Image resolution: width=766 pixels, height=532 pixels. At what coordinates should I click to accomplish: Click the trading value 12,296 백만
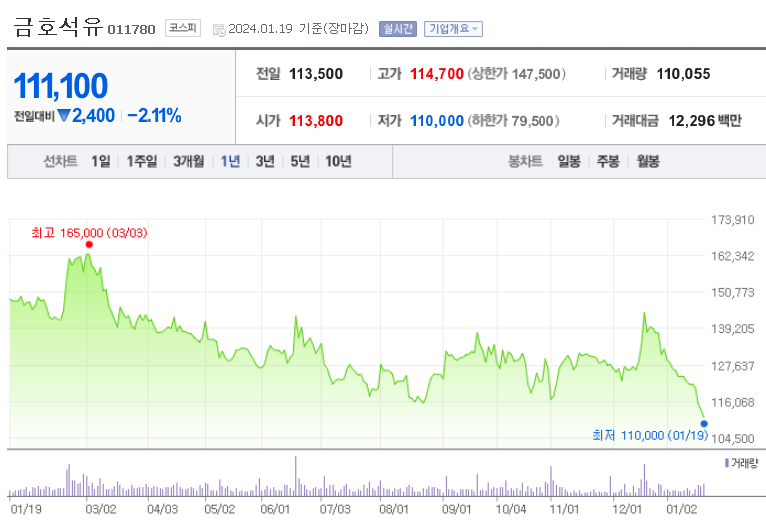point(704,121)
